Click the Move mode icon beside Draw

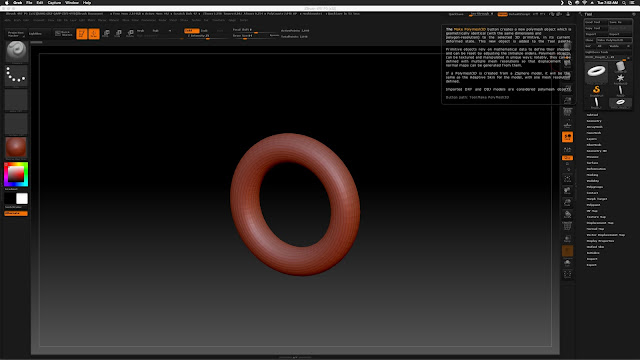106,33
